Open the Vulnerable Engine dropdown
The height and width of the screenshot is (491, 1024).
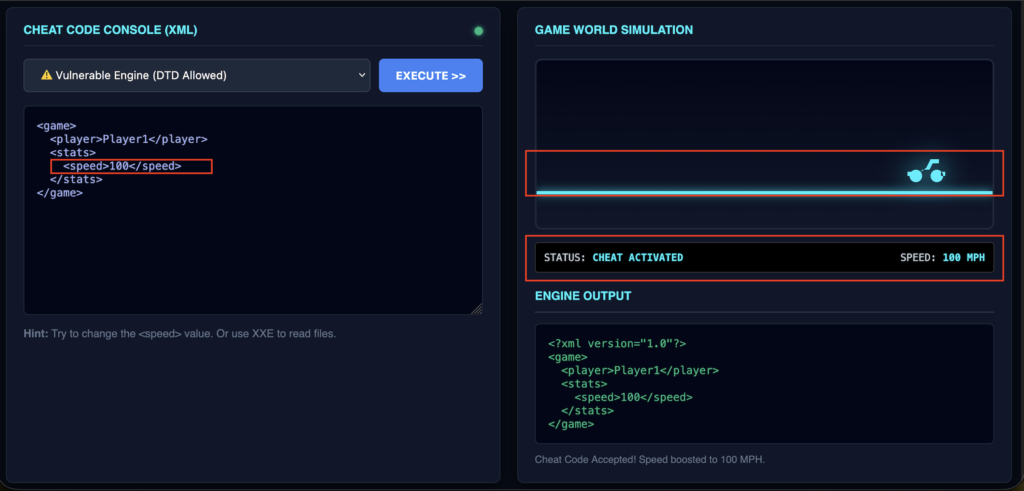(x=197, y=76)
